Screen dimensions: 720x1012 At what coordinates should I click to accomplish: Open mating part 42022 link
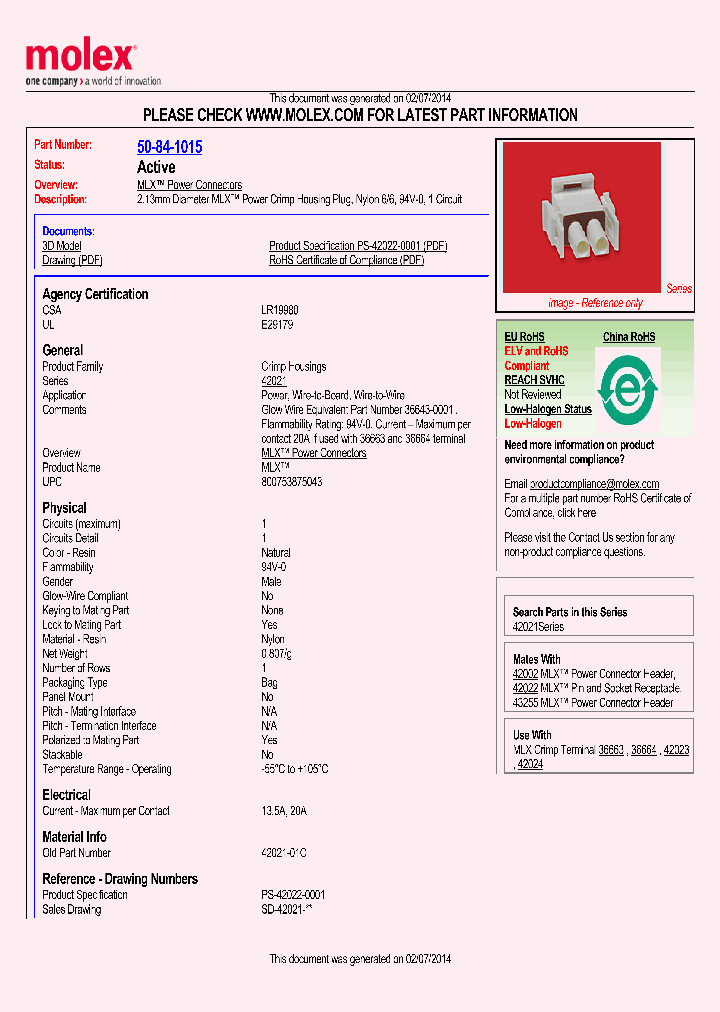525,688
